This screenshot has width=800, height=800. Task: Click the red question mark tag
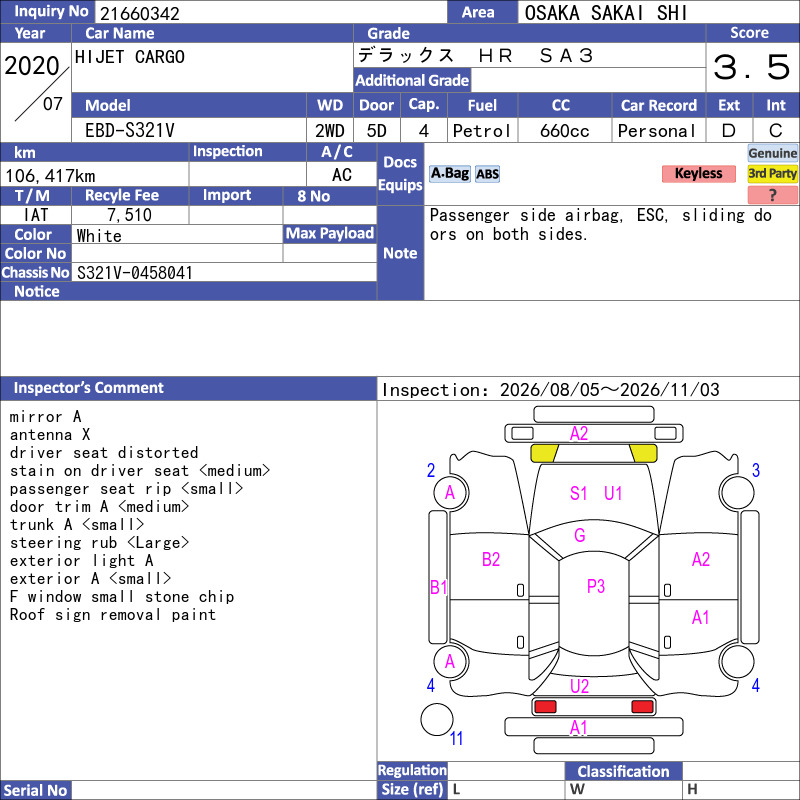click(772, 195)
